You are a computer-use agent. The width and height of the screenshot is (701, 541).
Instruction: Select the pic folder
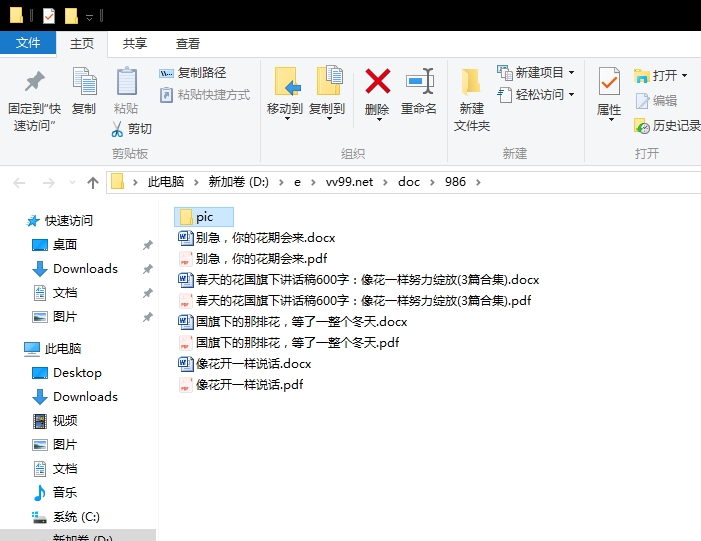coord(204,217)
